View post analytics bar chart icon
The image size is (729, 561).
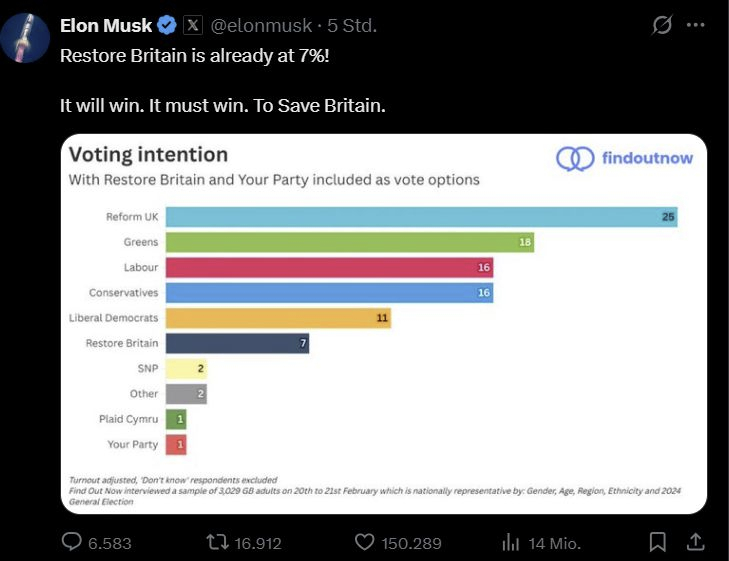[x=508, y=542]
